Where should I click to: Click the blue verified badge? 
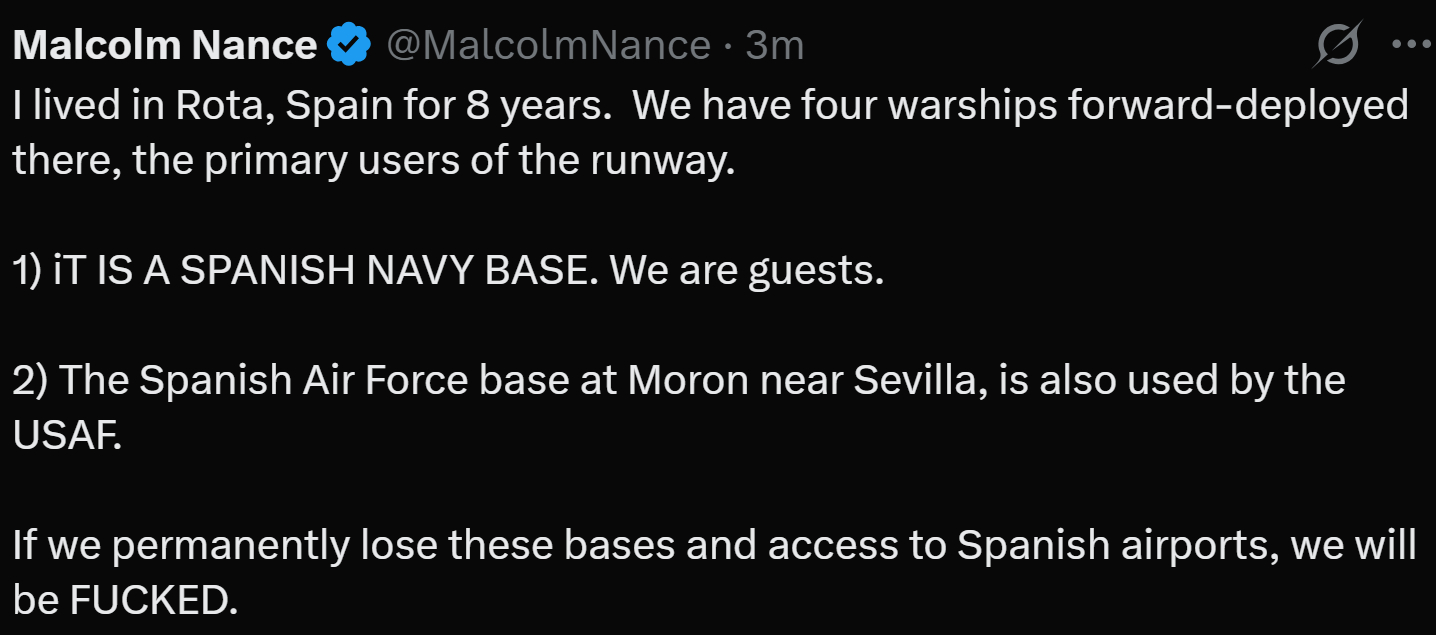(349, 46)
